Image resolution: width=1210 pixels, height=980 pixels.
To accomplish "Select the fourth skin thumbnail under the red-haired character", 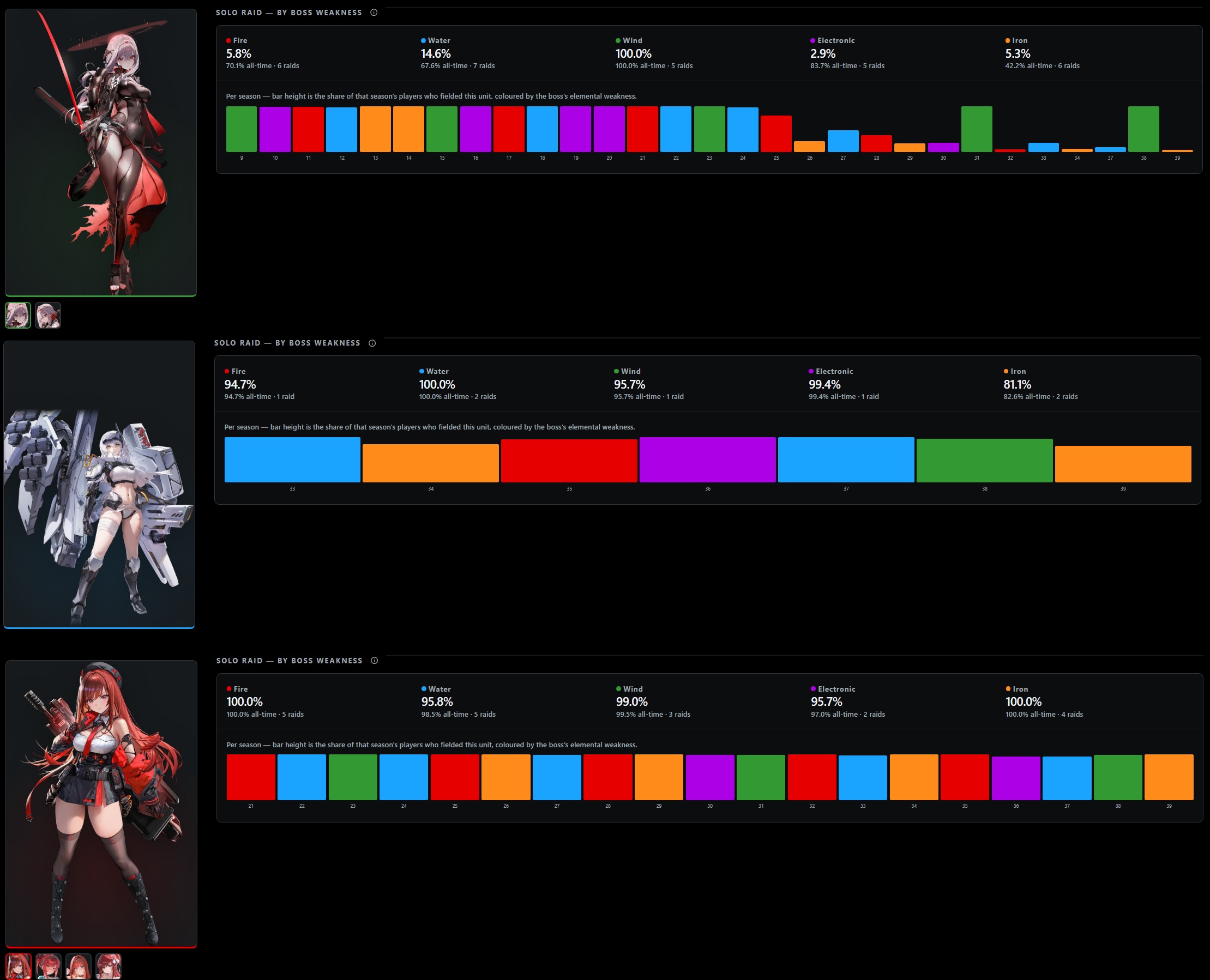I will tap(109, 966).
